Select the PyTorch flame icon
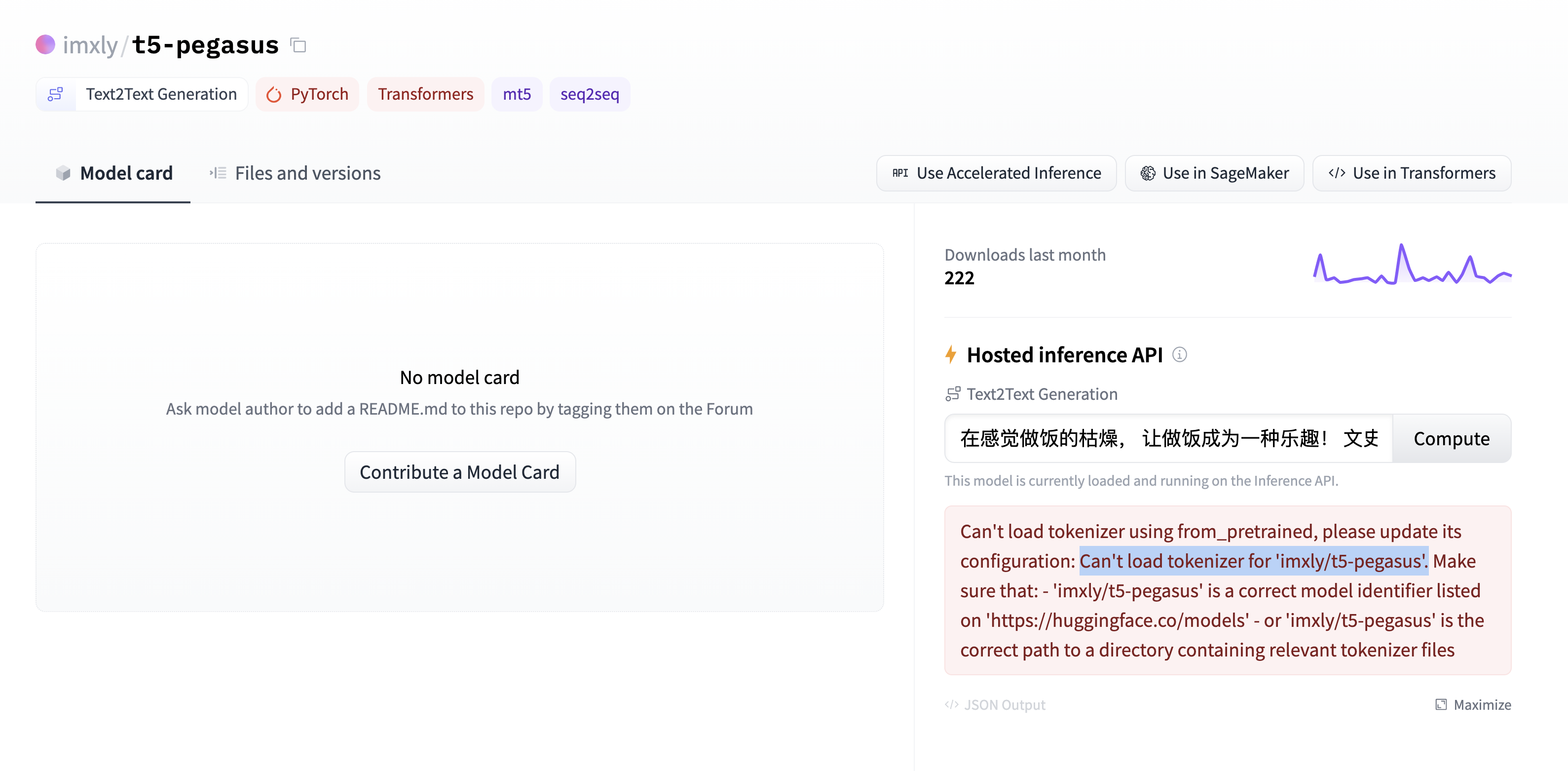The height and width of the screenshot is (771, 1568). [274, 94]
